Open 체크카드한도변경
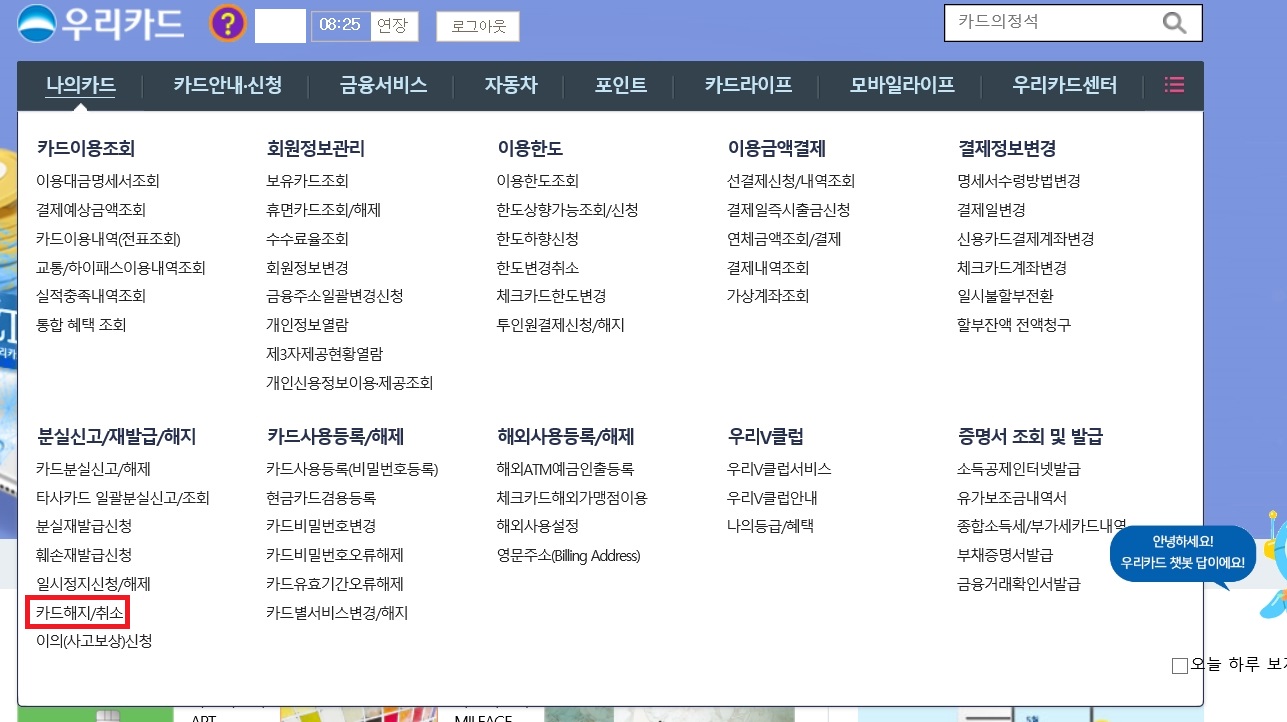The height and width of the screenshot is (722, 1287). pyautogui.click(x=551, y=296)
